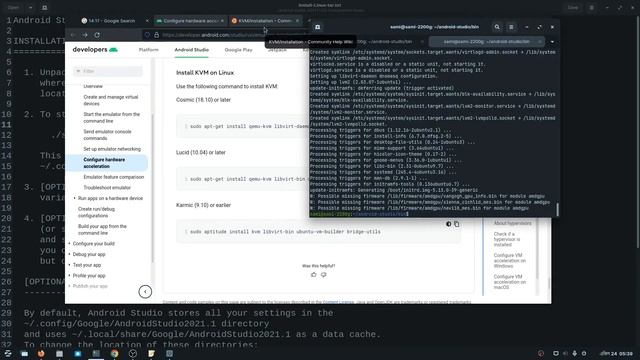
Task: Go back in the browser
Action: point(73,35)
